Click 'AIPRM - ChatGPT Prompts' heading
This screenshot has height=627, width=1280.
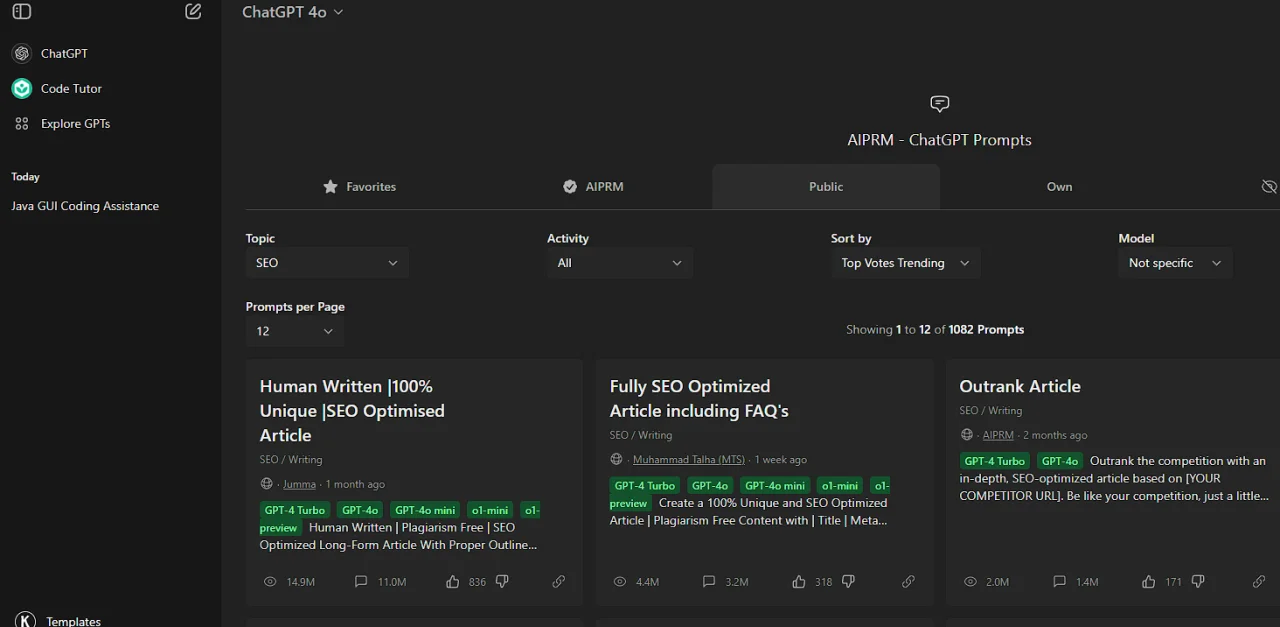939,140
